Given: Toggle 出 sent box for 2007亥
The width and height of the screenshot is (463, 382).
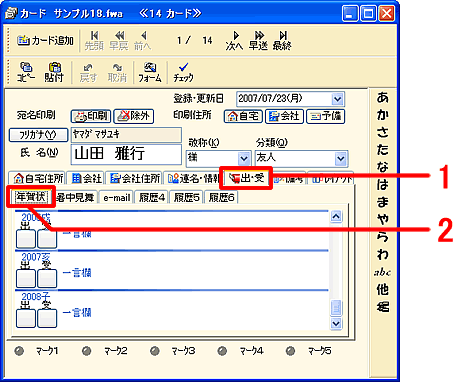Looking at the screenshot, I should 26,279.
